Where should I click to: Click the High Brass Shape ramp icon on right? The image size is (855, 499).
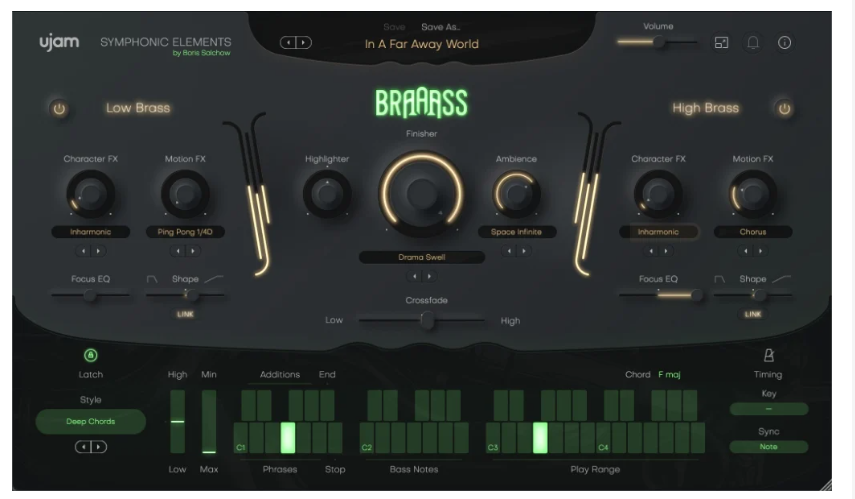point(781,279)
